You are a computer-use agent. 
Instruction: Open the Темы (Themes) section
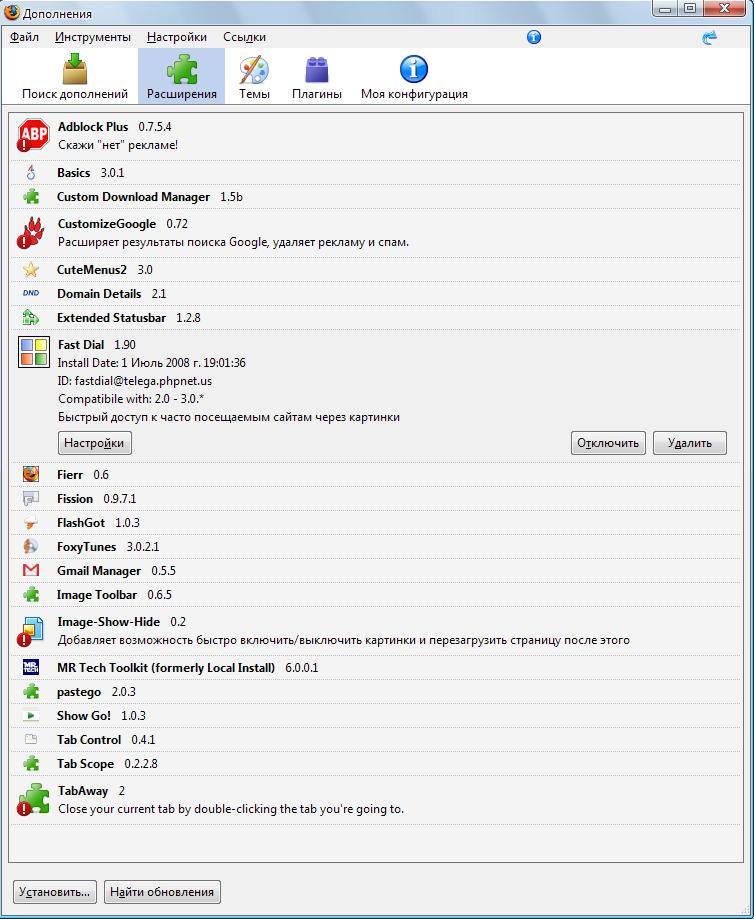[x=254, y=78]
